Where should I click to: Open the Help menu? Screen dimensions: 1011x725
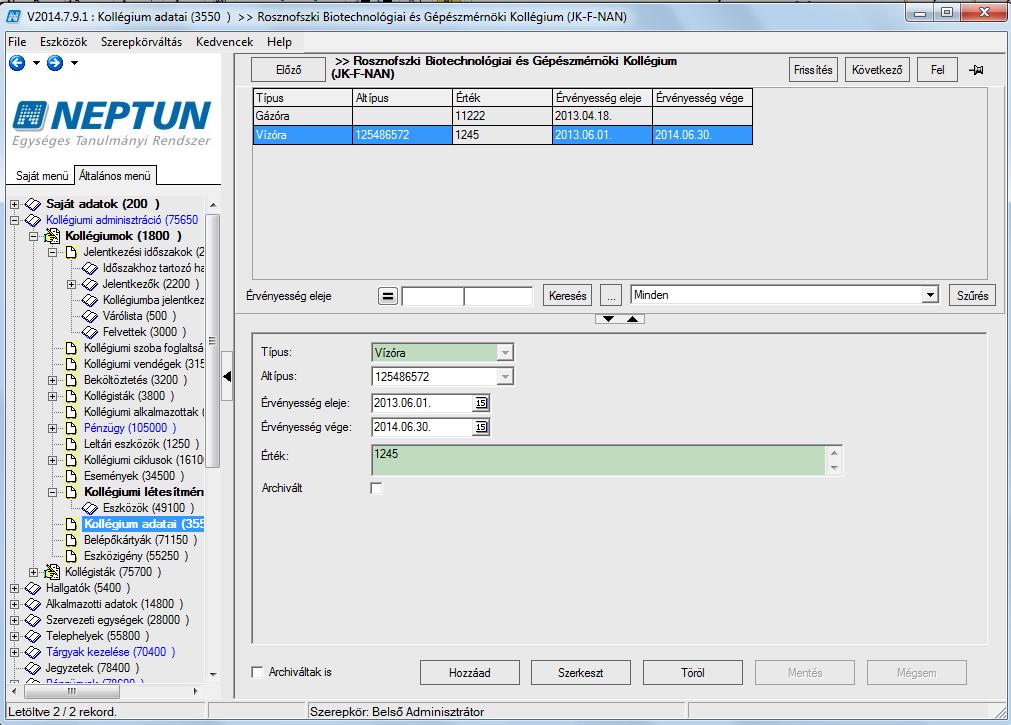[x=279, y=42]
